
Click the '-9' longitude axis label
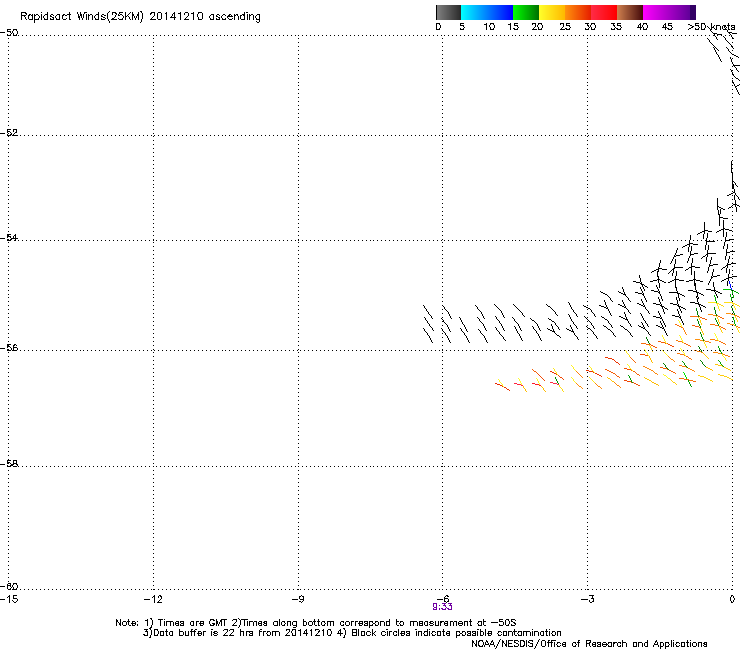click(297, 599)
